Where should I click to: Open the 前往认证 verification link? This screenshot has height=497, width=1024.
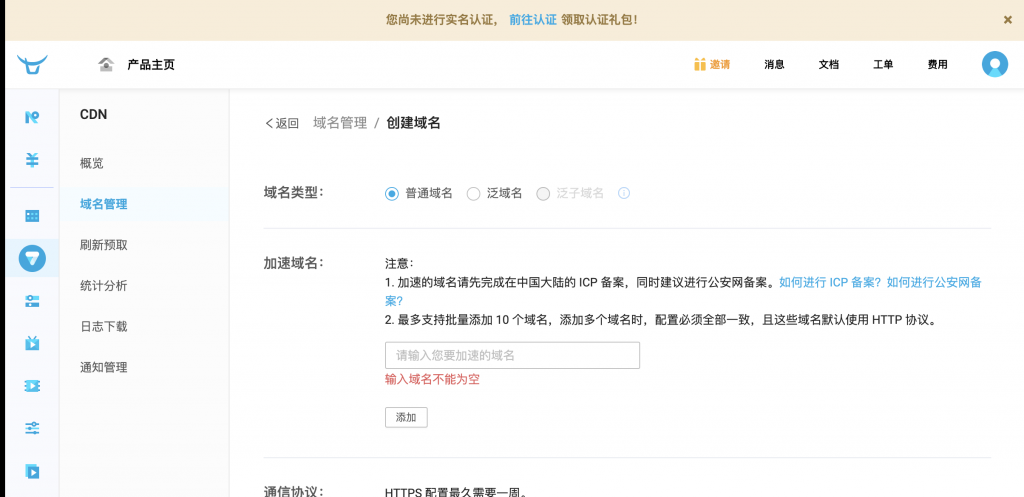coord(533,20)
